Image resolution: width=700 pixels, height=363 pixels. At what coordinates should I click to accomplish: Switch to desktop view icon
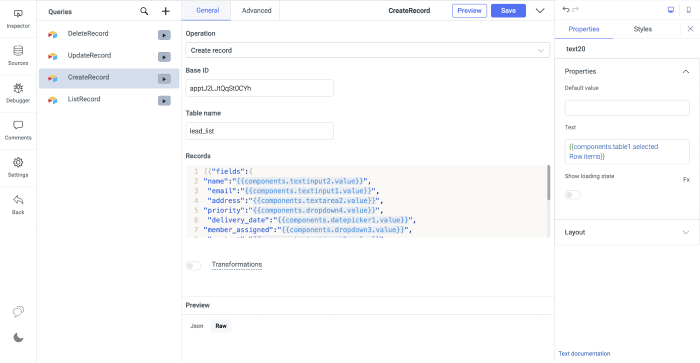(x=671, y=10)
